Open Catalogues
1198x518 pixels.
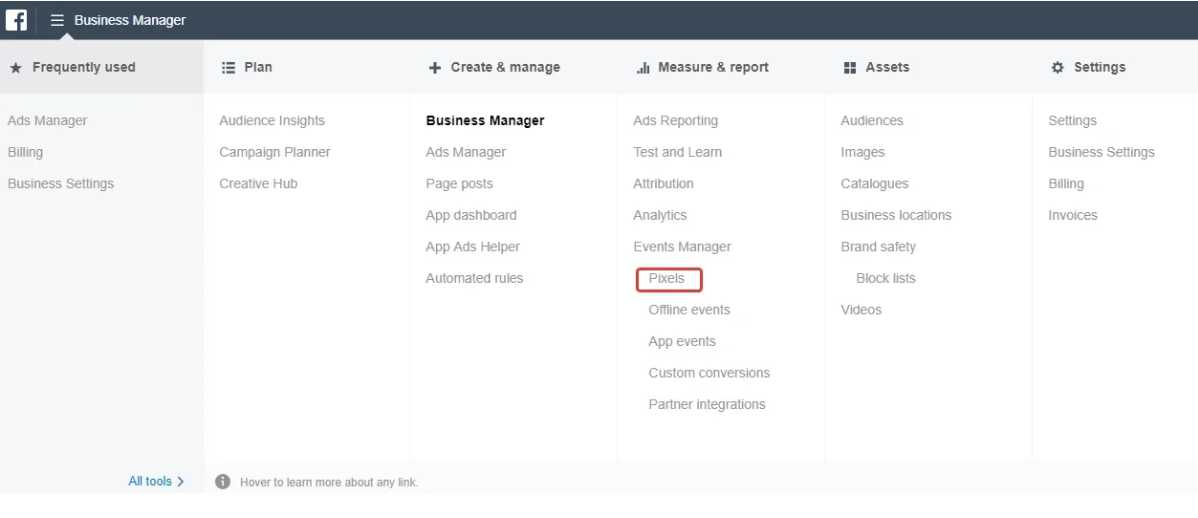[x=875, y=183]
